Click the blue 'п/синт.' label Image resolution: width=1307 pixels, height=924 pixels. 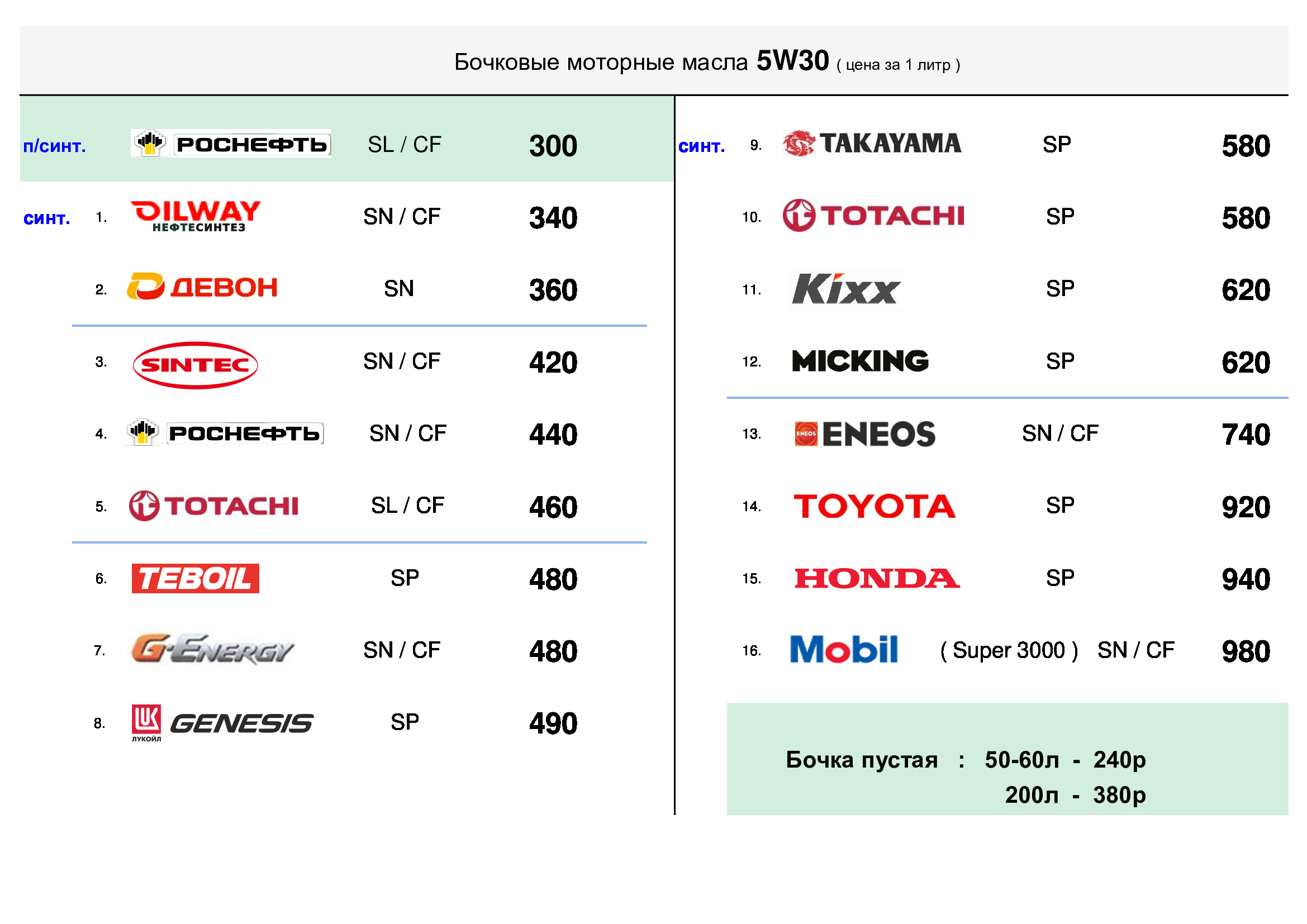55,146
